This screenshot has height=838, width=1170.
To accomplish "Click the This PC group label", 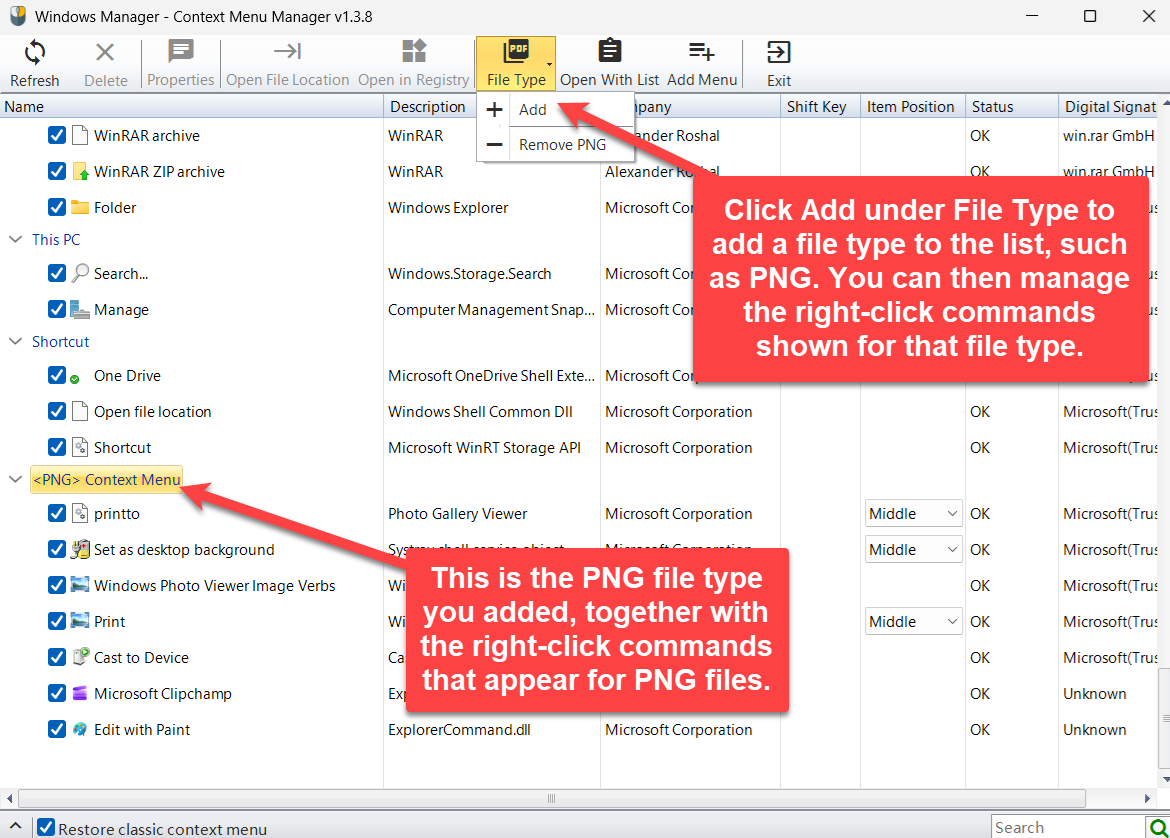I will pos(56,240).
